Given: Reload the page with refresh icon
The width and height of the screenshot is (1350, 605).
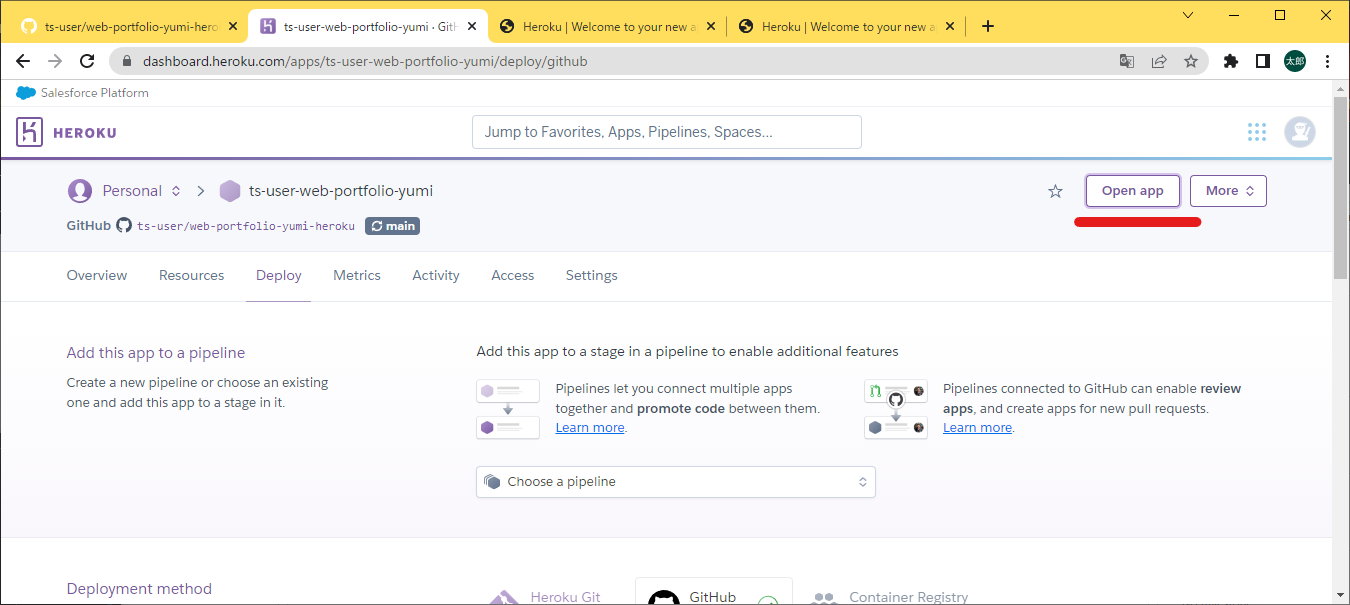Looking at the screenshot, I should (87, 61).
